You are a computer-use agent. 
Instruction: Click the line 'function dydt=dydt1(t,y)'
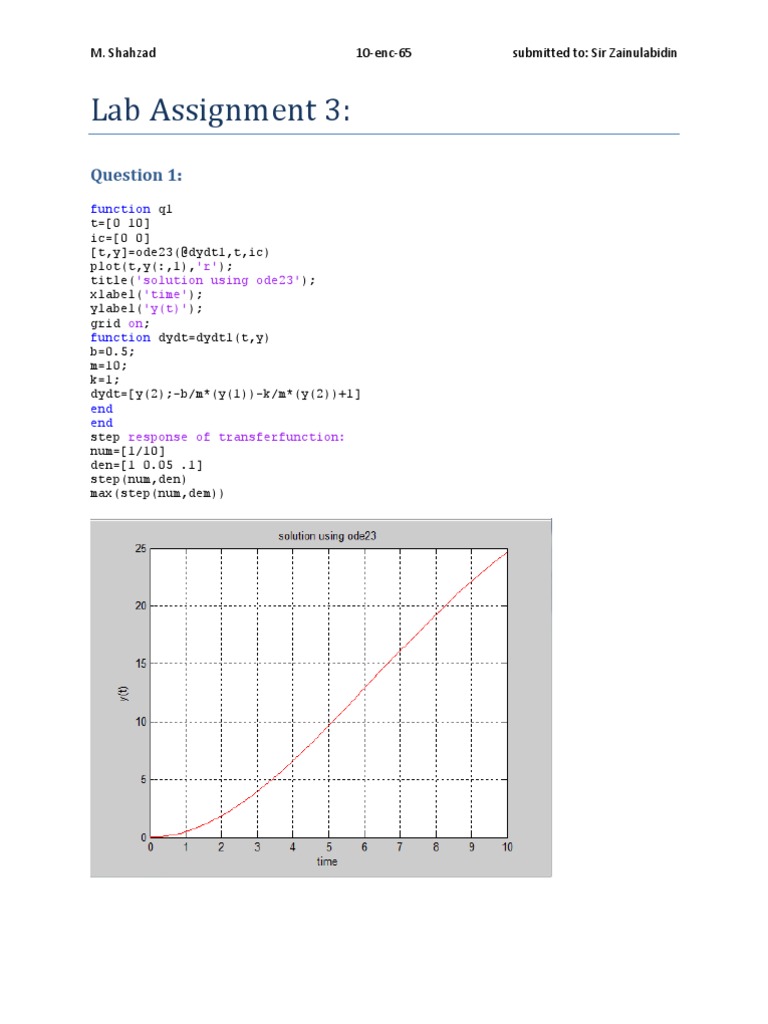pyautogui.click(x=180, y=338)
